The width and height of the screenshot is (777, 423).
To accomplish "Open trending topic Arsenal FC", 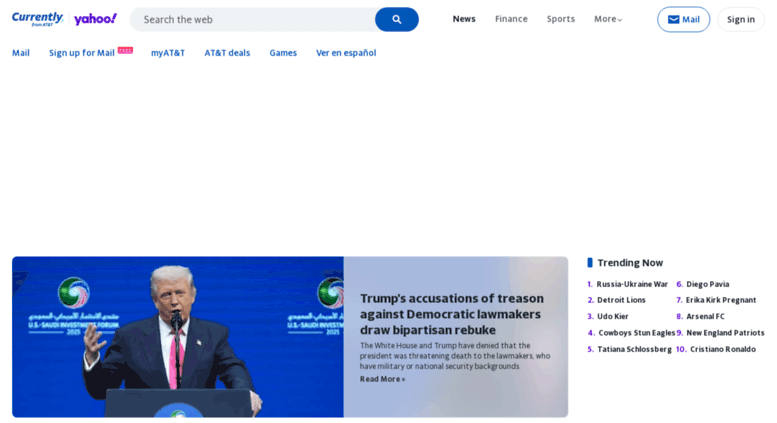I will click(x=705, y=316).
